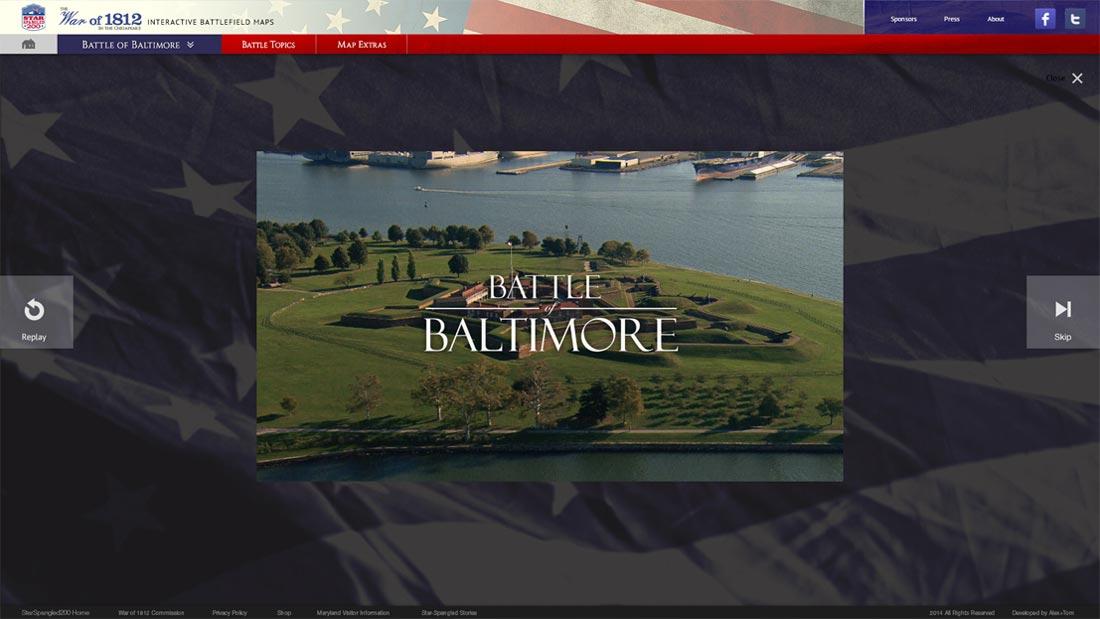Switch to the Battle Topics tab

267,43
